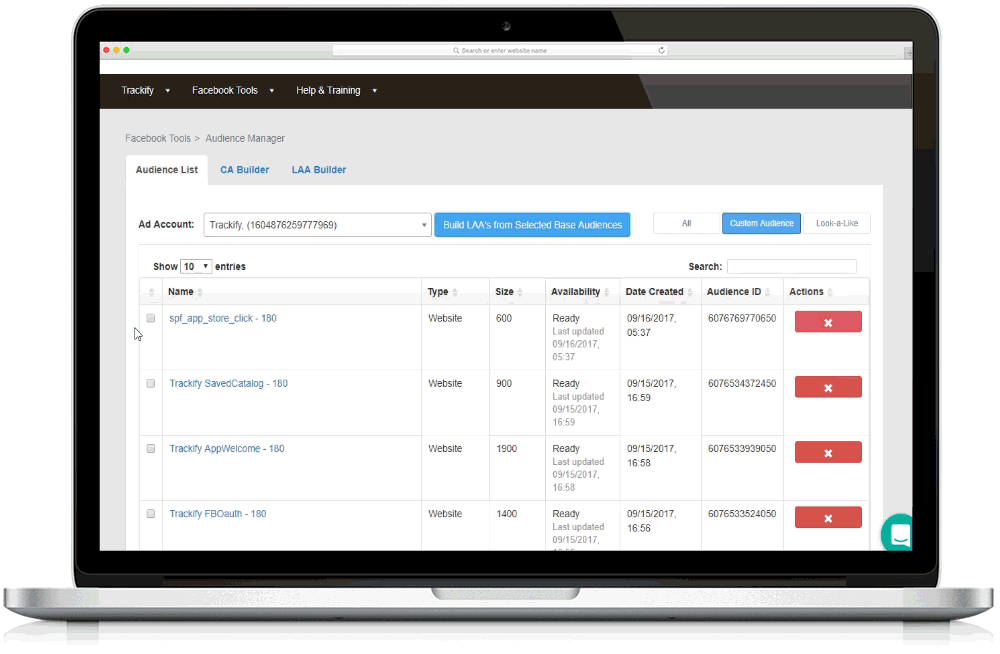Expand the Facebook Tools menu
The height and width of the screenshot is (654, 1000).
coord(233,91)
